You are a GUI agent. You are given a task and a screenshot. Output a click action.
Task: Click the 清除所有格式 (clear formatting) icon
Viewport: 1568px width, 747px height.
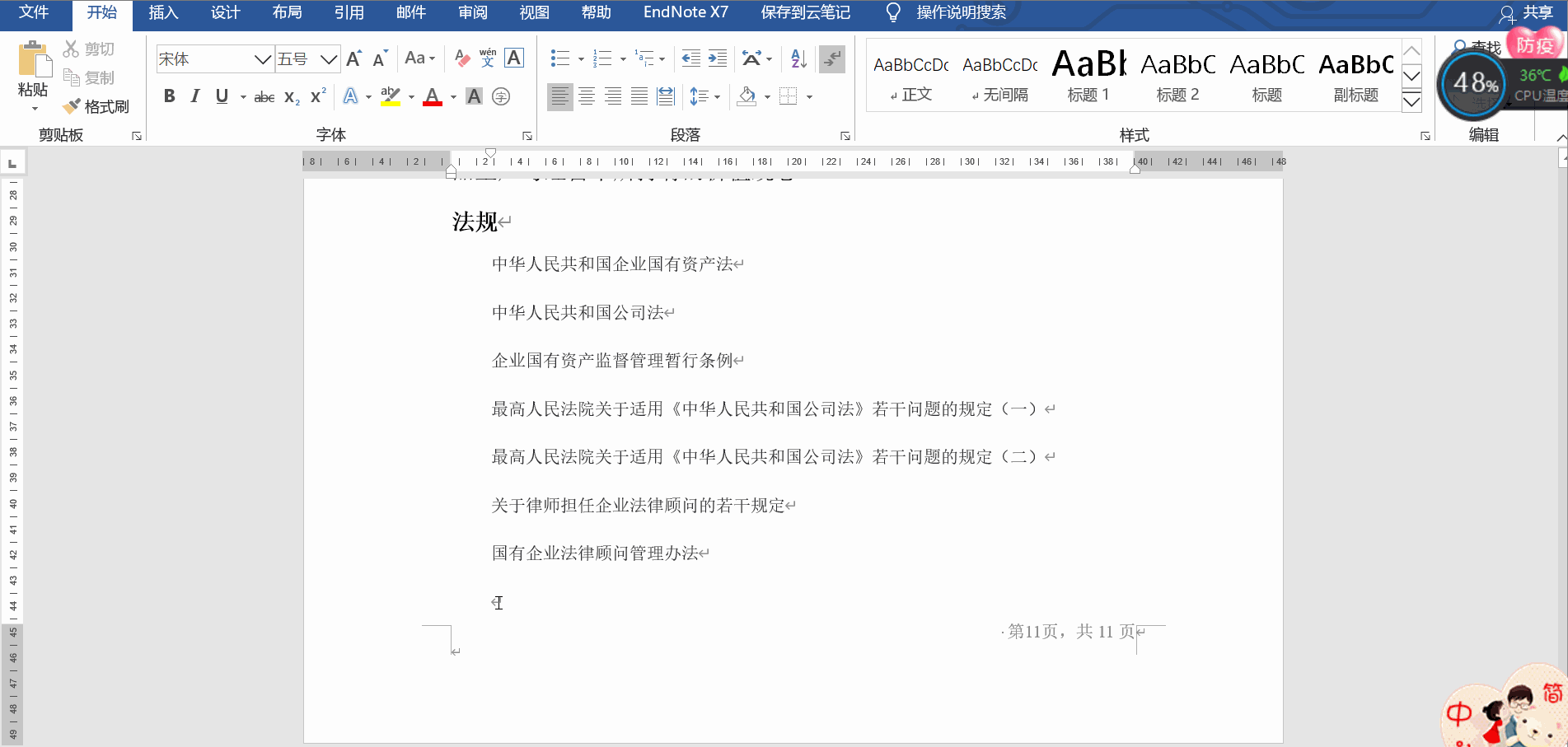(461, 58)
